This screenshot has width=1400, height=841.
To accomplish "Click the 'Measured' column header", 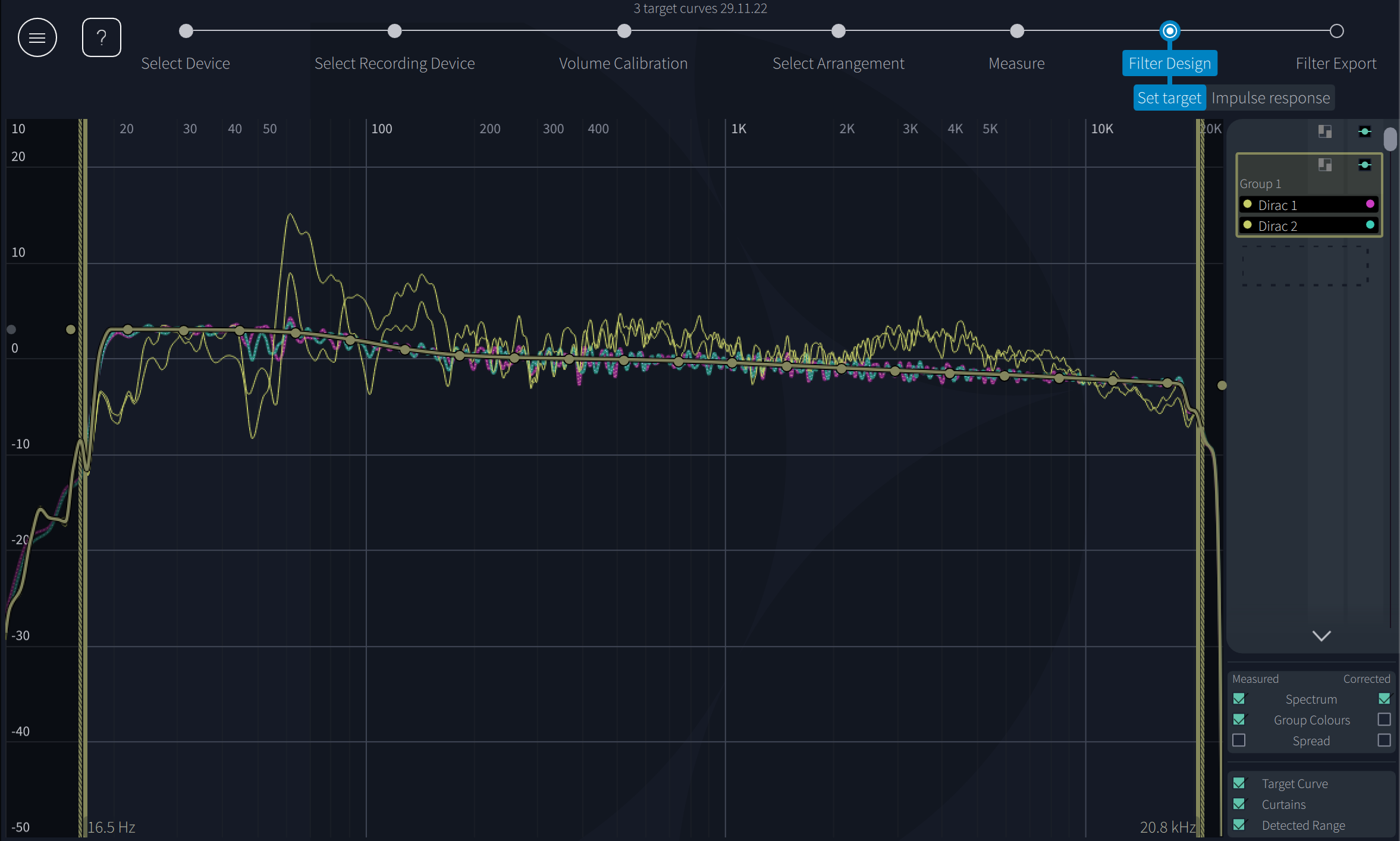I will [1255, 679].
